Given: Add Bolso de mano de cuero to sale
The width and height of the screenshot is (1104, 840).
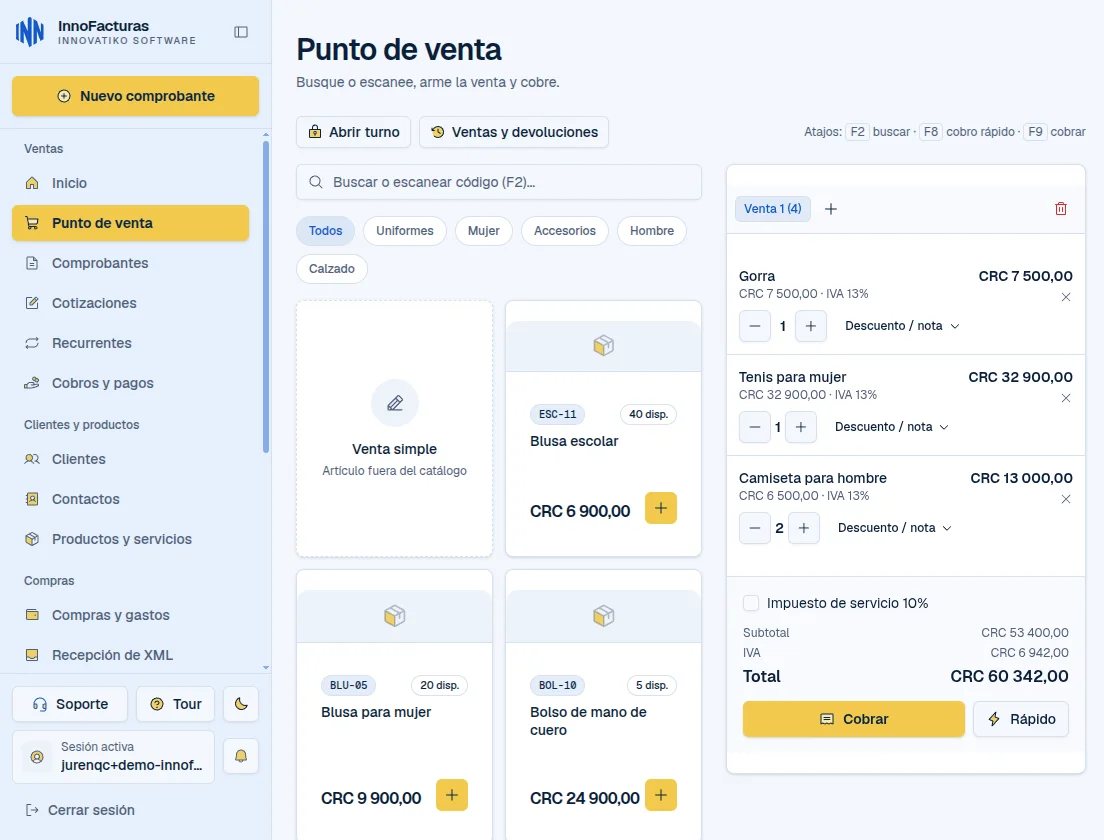Looking at the screenshot, I should coord(660,795).
